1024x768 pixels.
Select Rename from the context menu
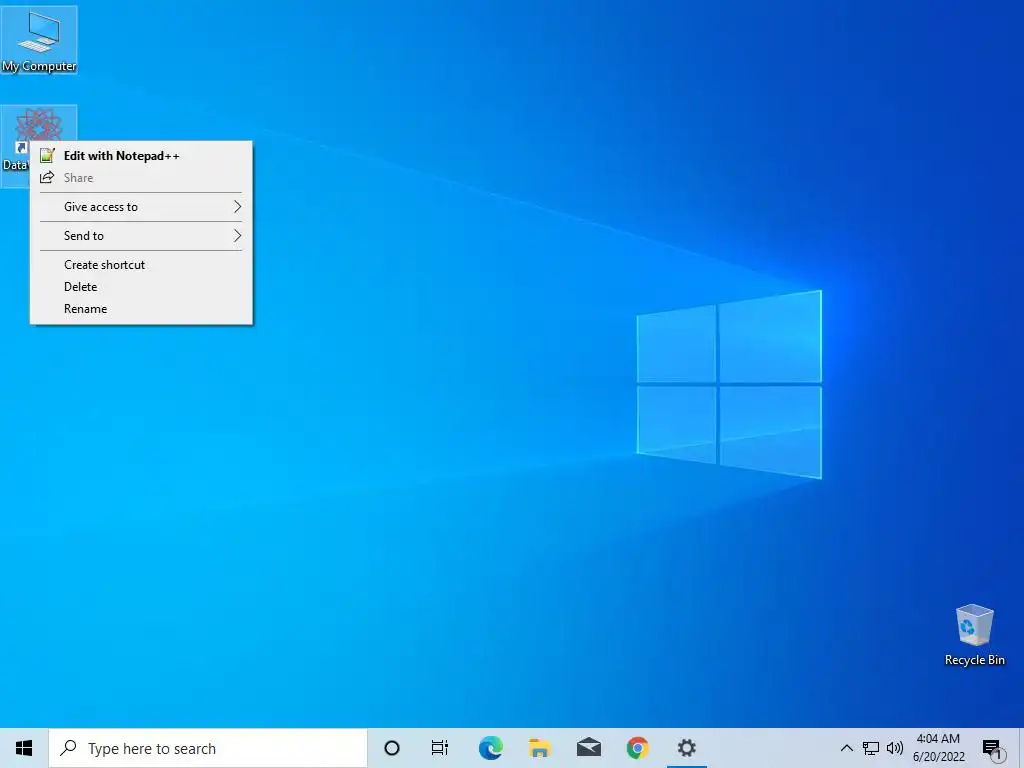[141, 309]
